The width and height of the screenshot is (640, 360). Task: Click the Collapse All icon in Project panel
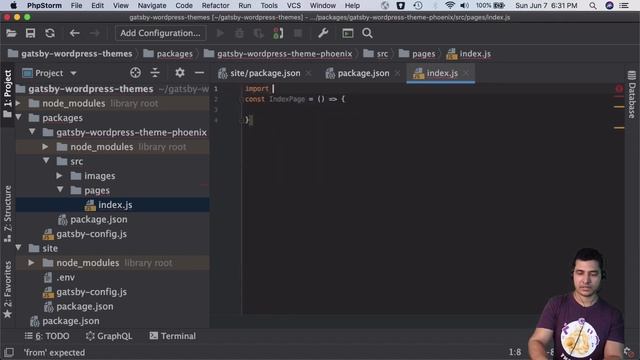pos(155,73)
